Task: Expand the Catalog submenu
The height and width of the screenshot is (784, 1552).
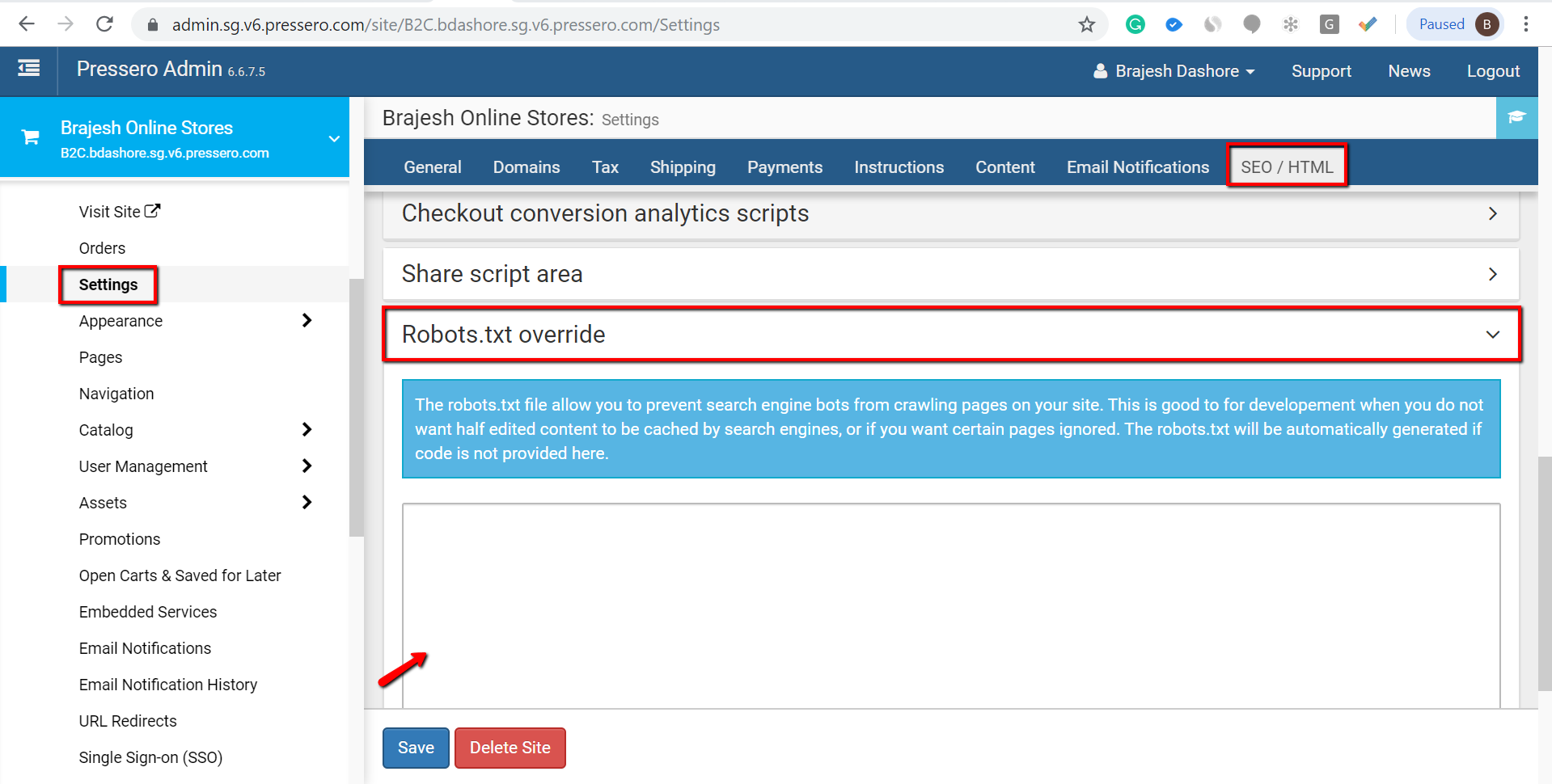Action: tap(307, 429)
